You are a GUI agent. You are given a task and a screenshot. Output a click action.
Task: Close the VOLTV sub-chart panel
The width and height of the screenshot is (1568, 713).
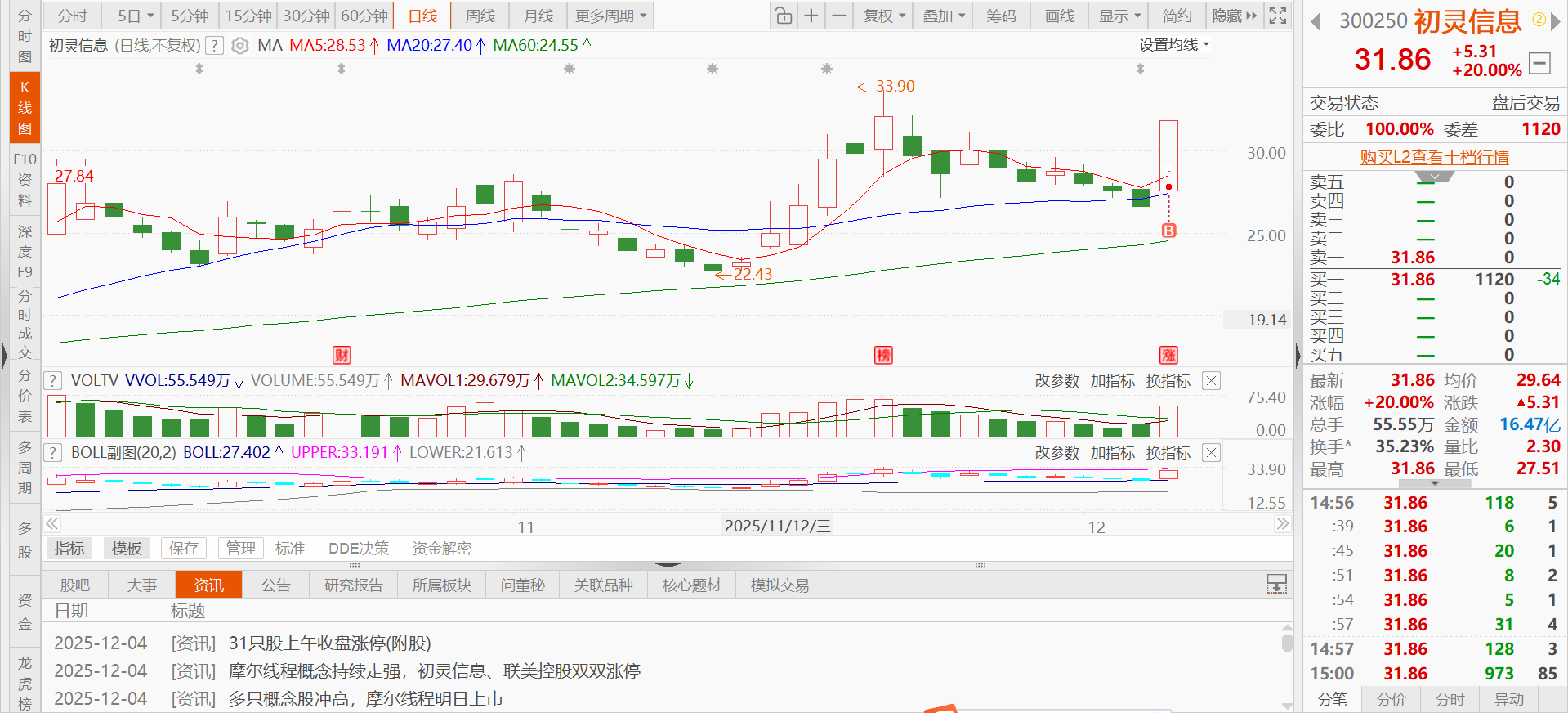pyautogui.click(x=1212, y=381)
